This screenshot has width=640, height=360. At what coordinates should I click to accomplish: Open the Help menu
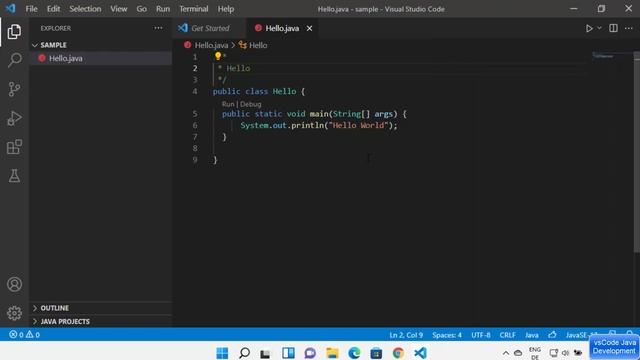pos(226,9)
